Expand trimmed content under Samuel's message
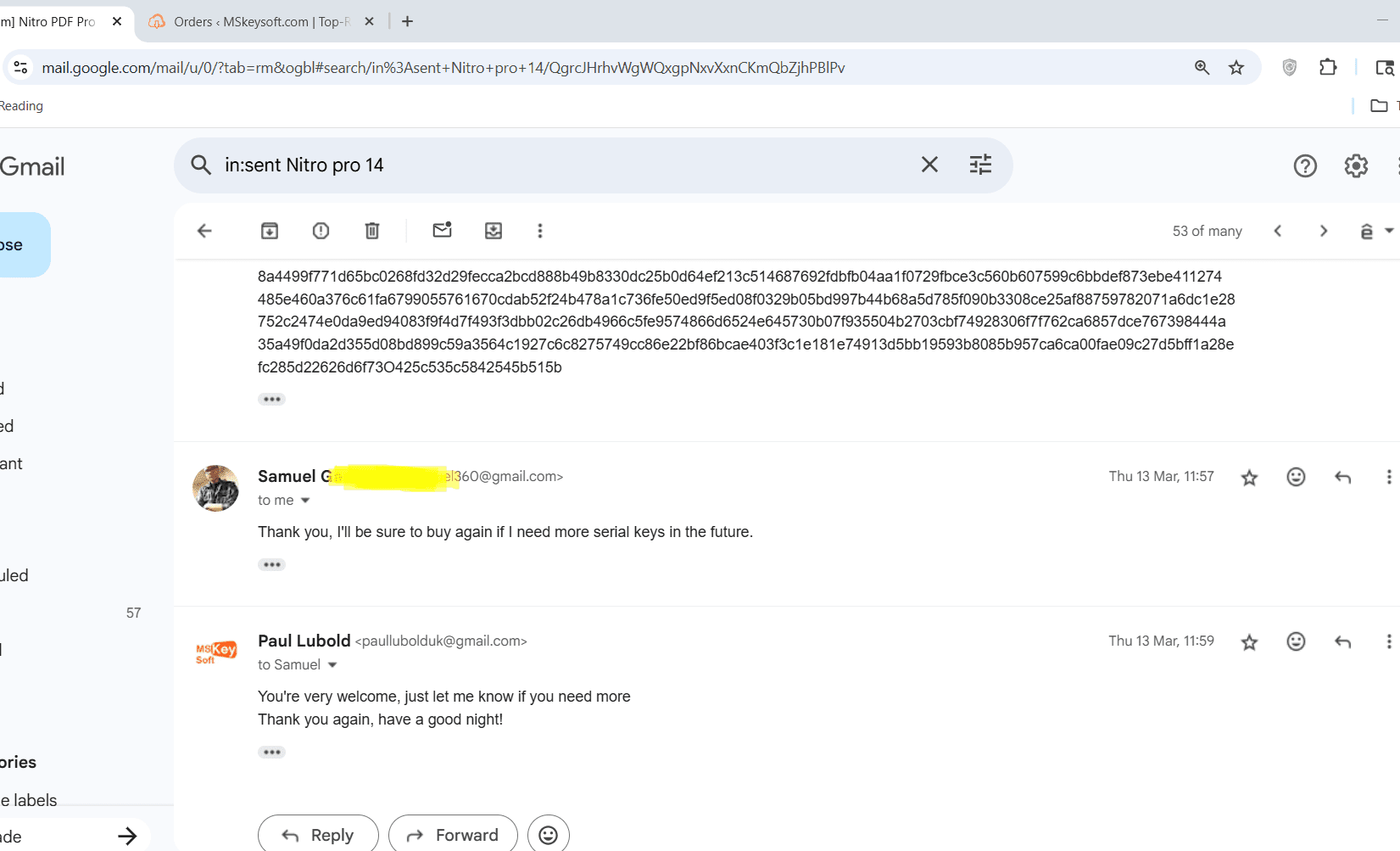1400x851 pixels. pos(271,565)
